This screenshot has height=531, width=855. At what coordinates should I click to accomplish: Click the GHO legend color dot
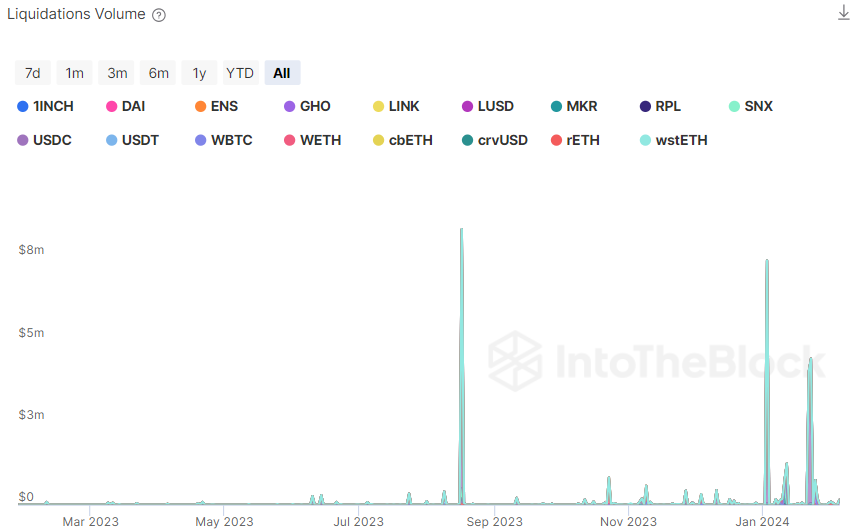click(x=290, y=106)
